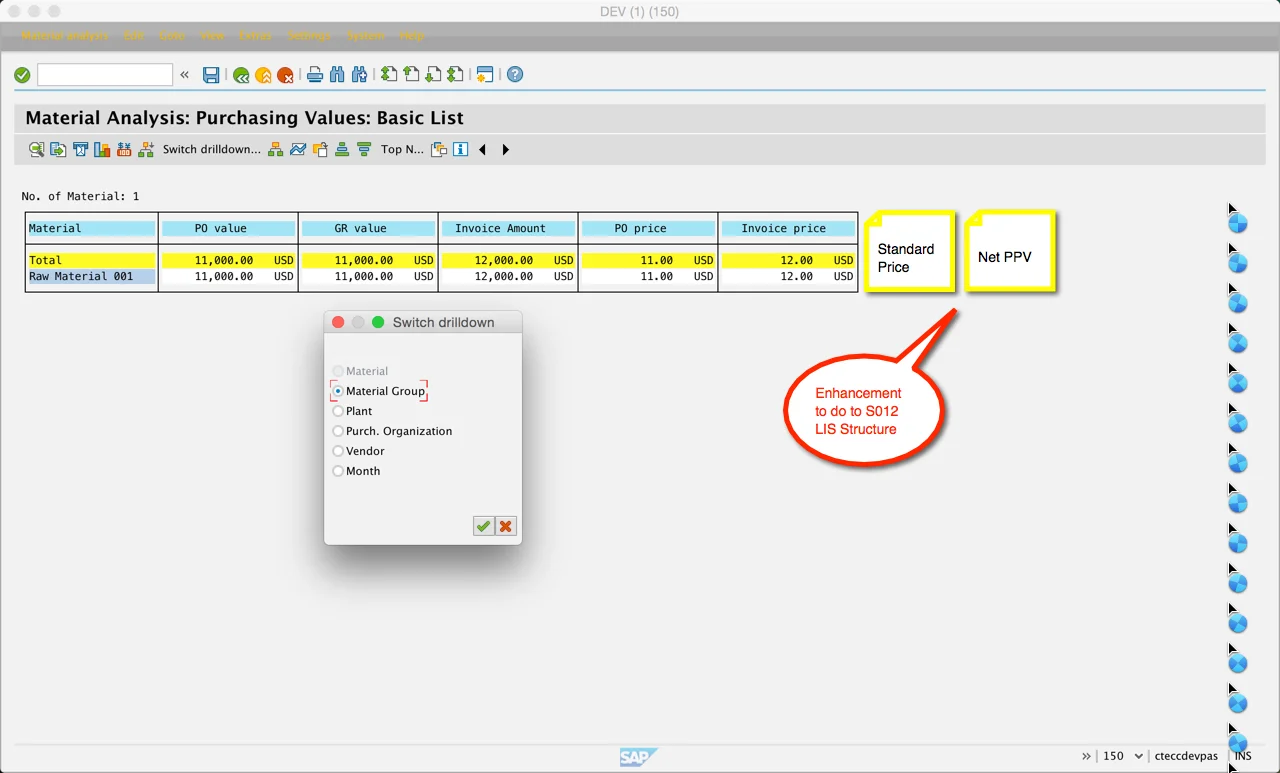This screenshot has width=1280, height=773.
Task: Click the Save diskette icon
Action: coord(211,75)
